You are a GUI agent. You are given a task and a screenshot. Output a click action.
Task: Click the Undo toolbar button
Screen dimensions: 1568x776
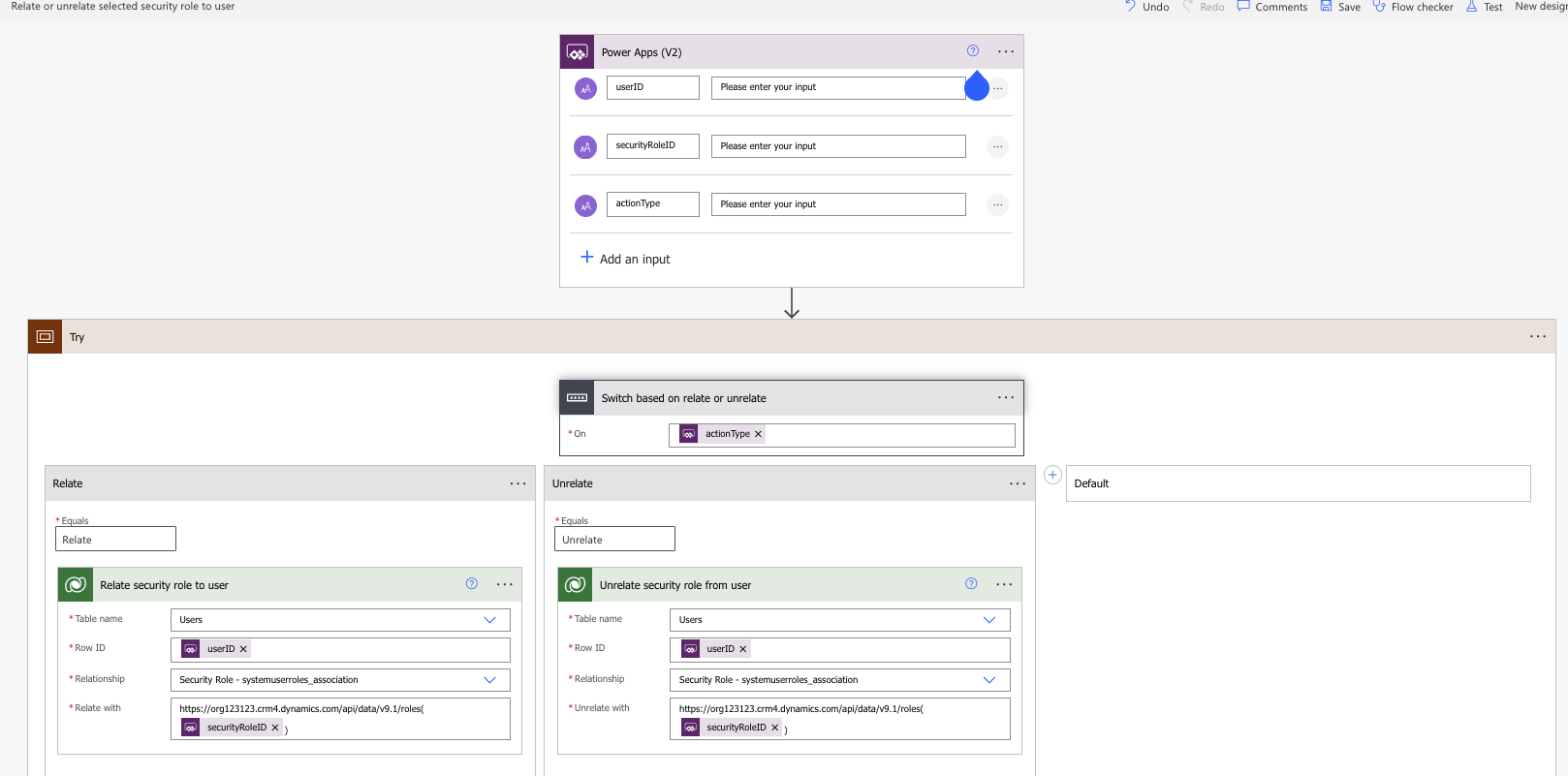pos(1146,7)
